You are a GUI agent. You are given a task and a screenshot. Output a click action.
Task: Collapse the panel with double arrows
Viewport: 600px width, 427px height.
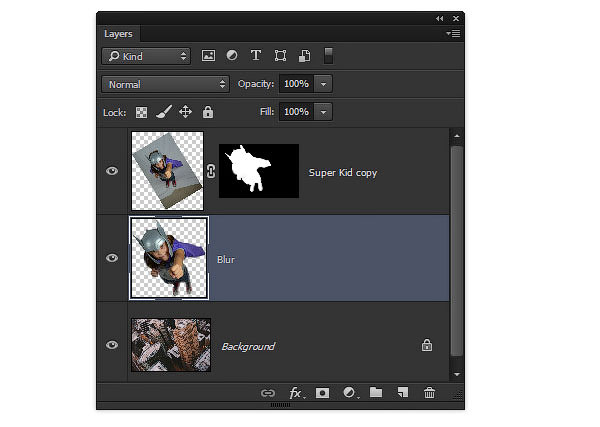coord(439,18)
